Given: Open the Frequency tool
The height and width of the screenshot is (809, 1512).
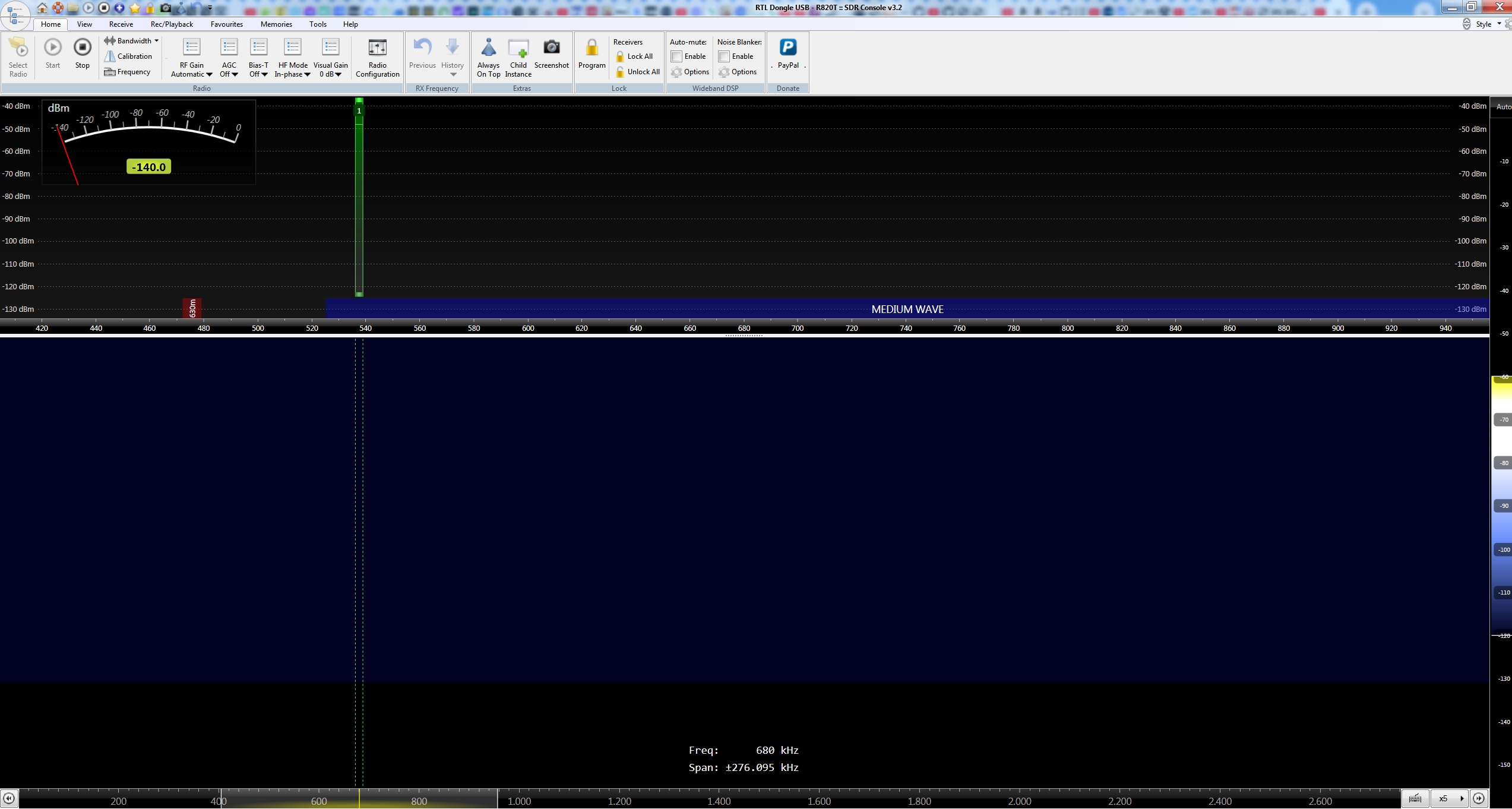Looking at the screenshot, I should pos(129,71).
